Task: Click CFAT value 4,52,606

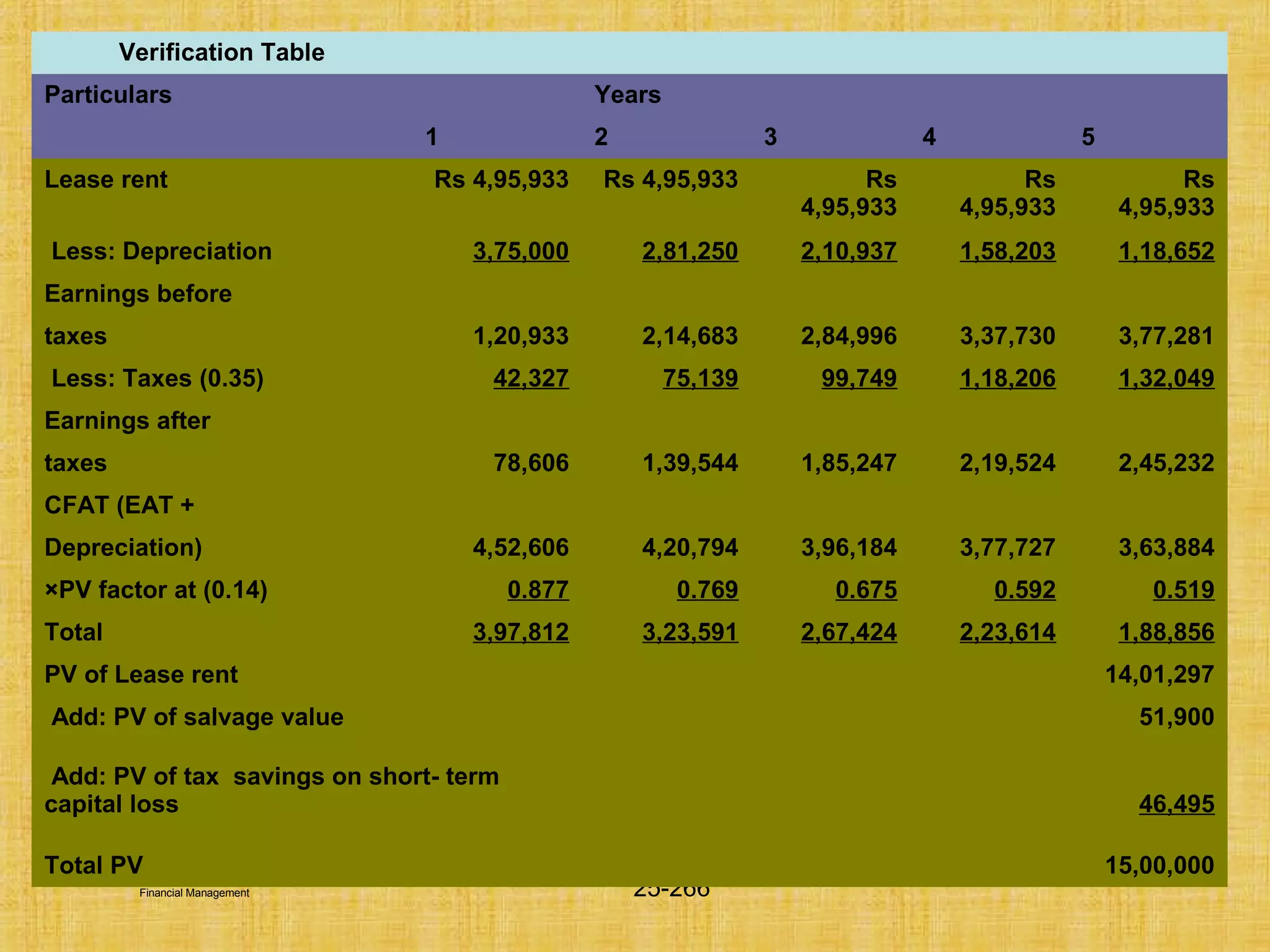Action: pyautogui.click(x=521, y=547)
